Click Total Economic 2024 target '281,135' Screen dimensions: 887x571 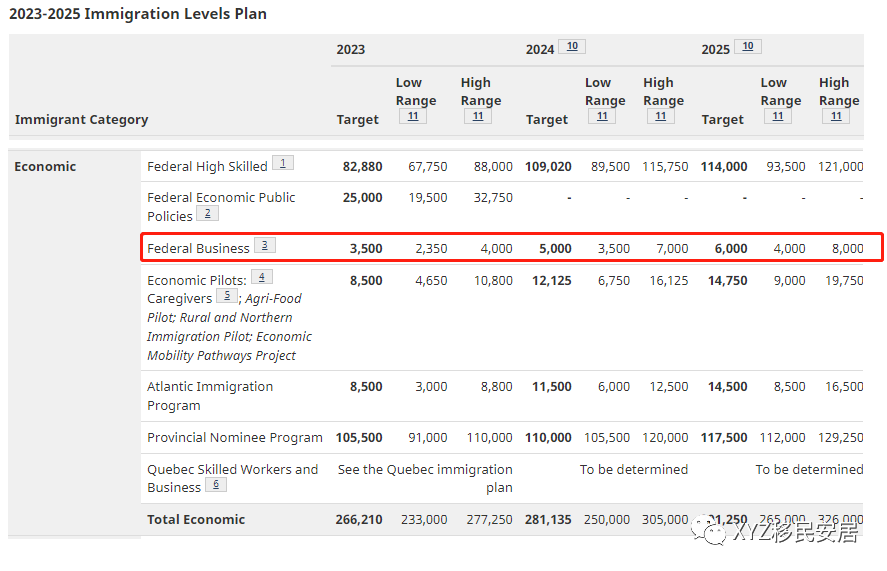point(548,520)
